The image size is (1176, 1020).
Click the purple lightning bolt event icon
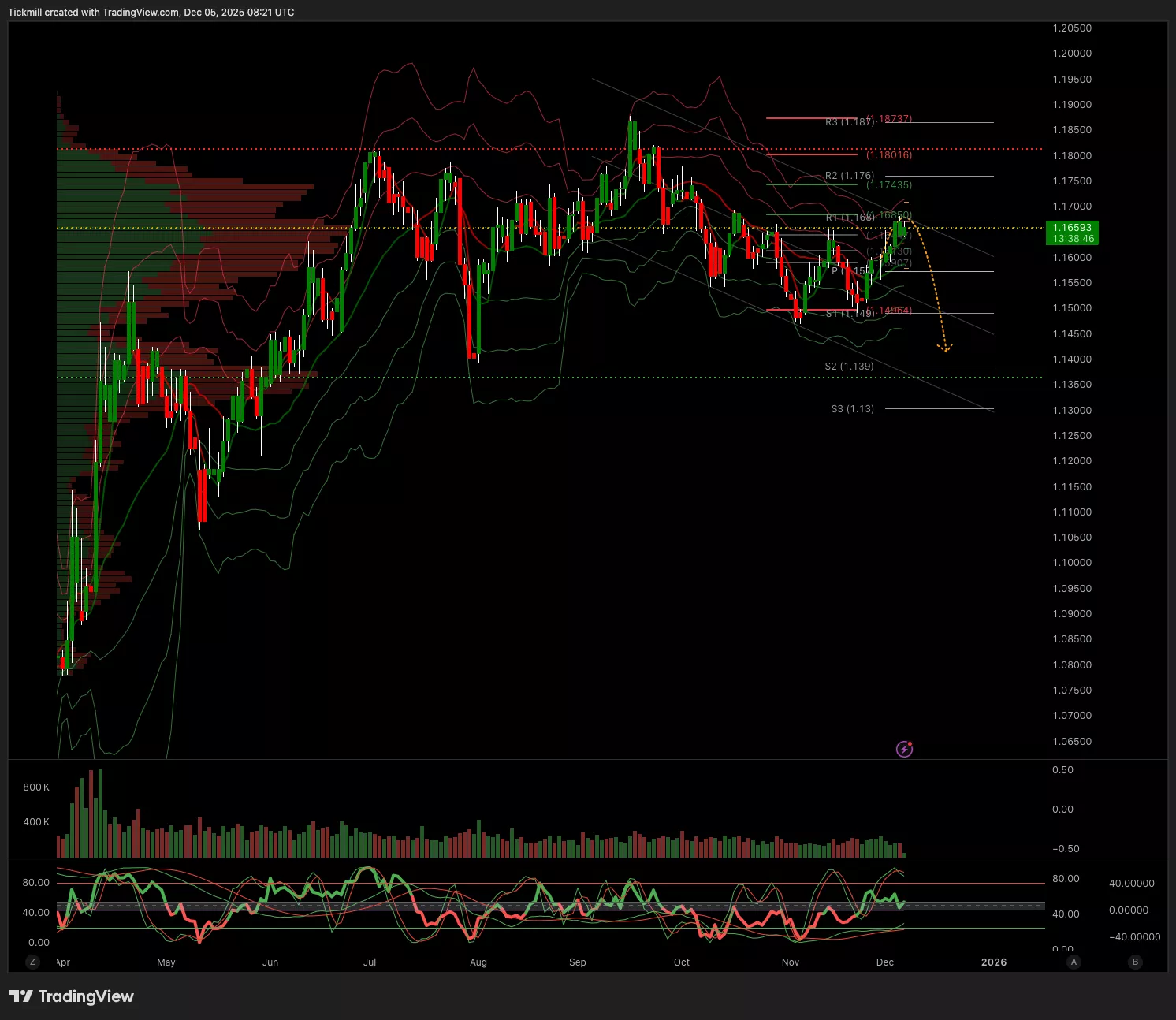coord(905,749)
